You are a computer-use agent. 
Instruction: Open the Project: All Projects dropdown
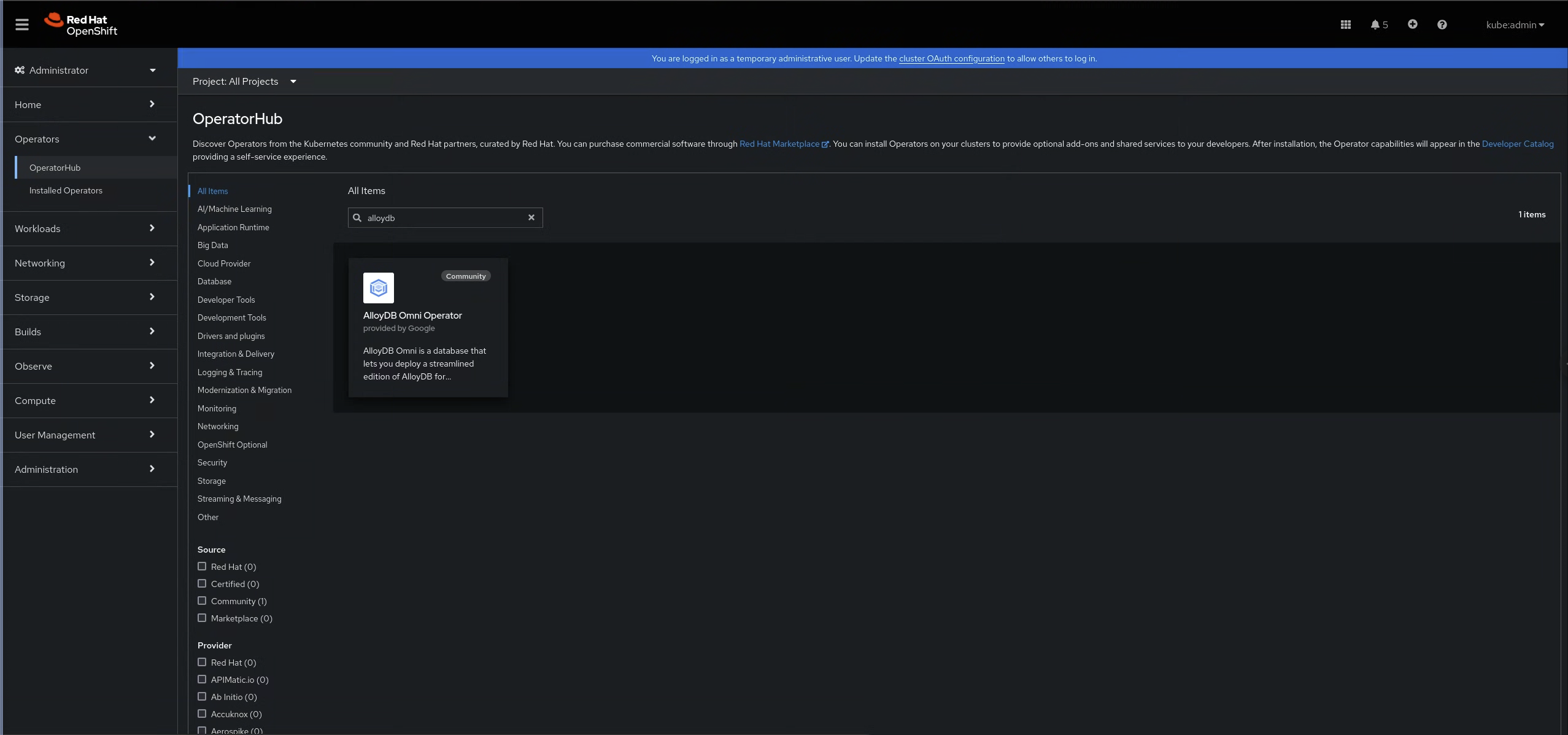[244, 82]
